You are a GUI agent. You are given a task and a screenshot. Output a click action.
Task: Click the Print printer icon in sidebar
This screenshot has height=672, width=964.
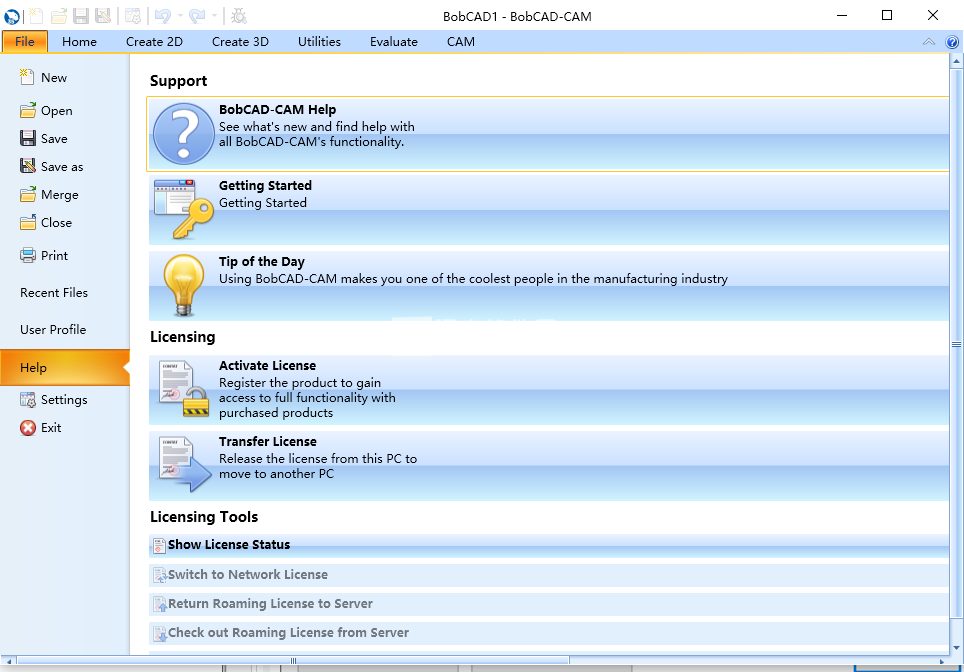click(x=28, y=255)
